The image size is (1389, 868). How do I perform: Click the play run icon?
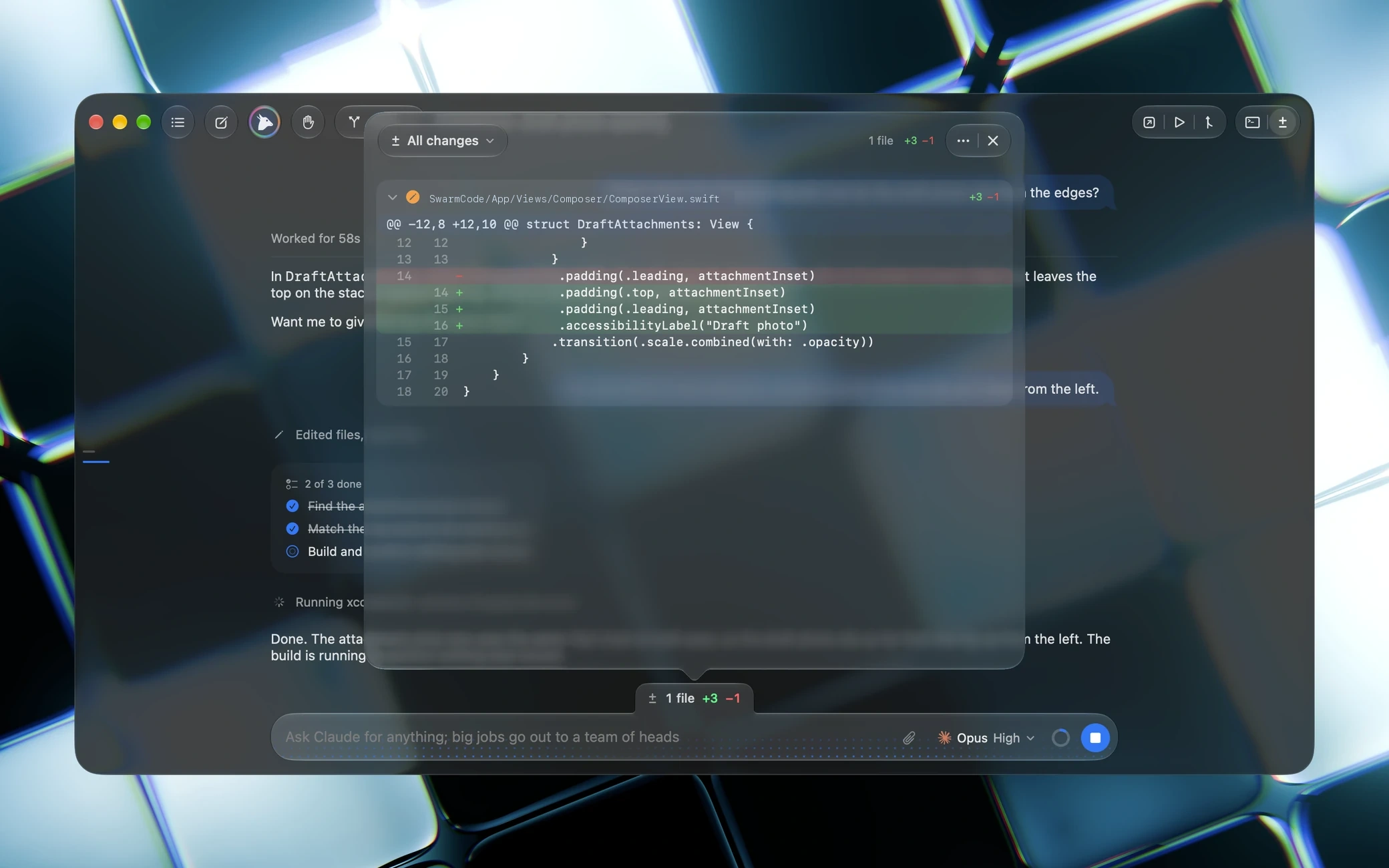[1179, 122]
